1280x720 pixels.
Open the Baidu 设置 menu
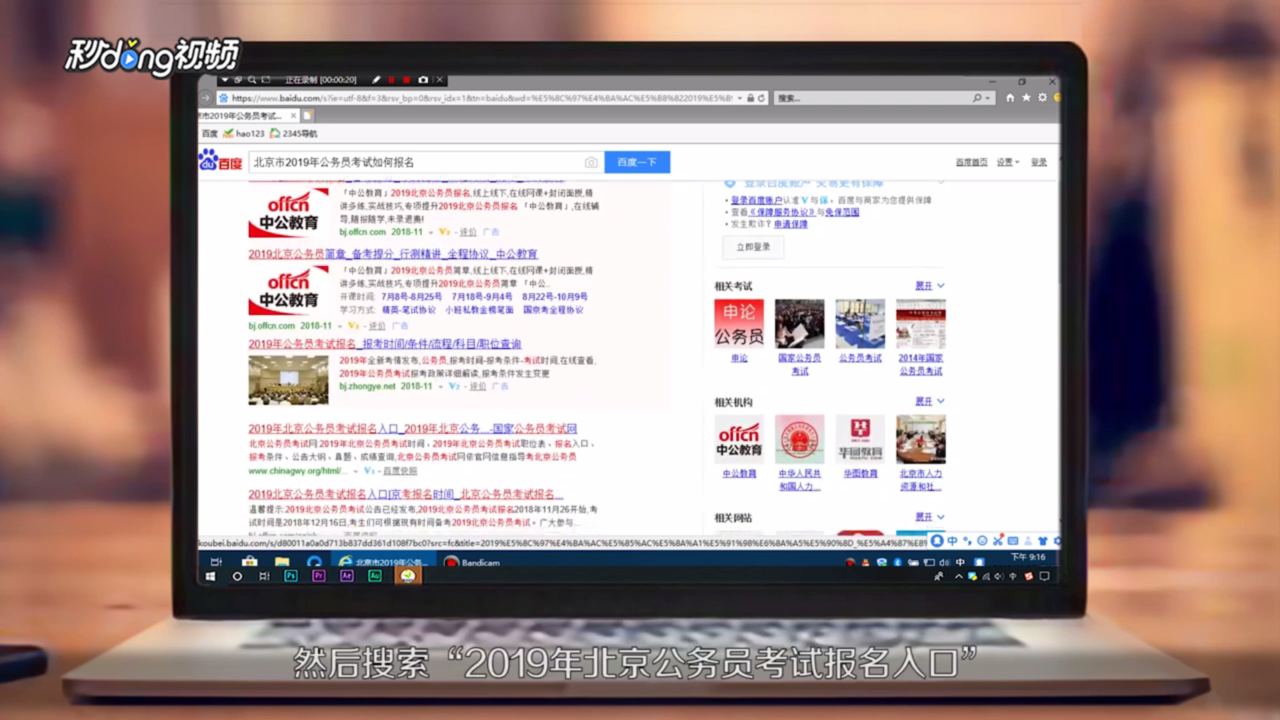coord(1006,161)
